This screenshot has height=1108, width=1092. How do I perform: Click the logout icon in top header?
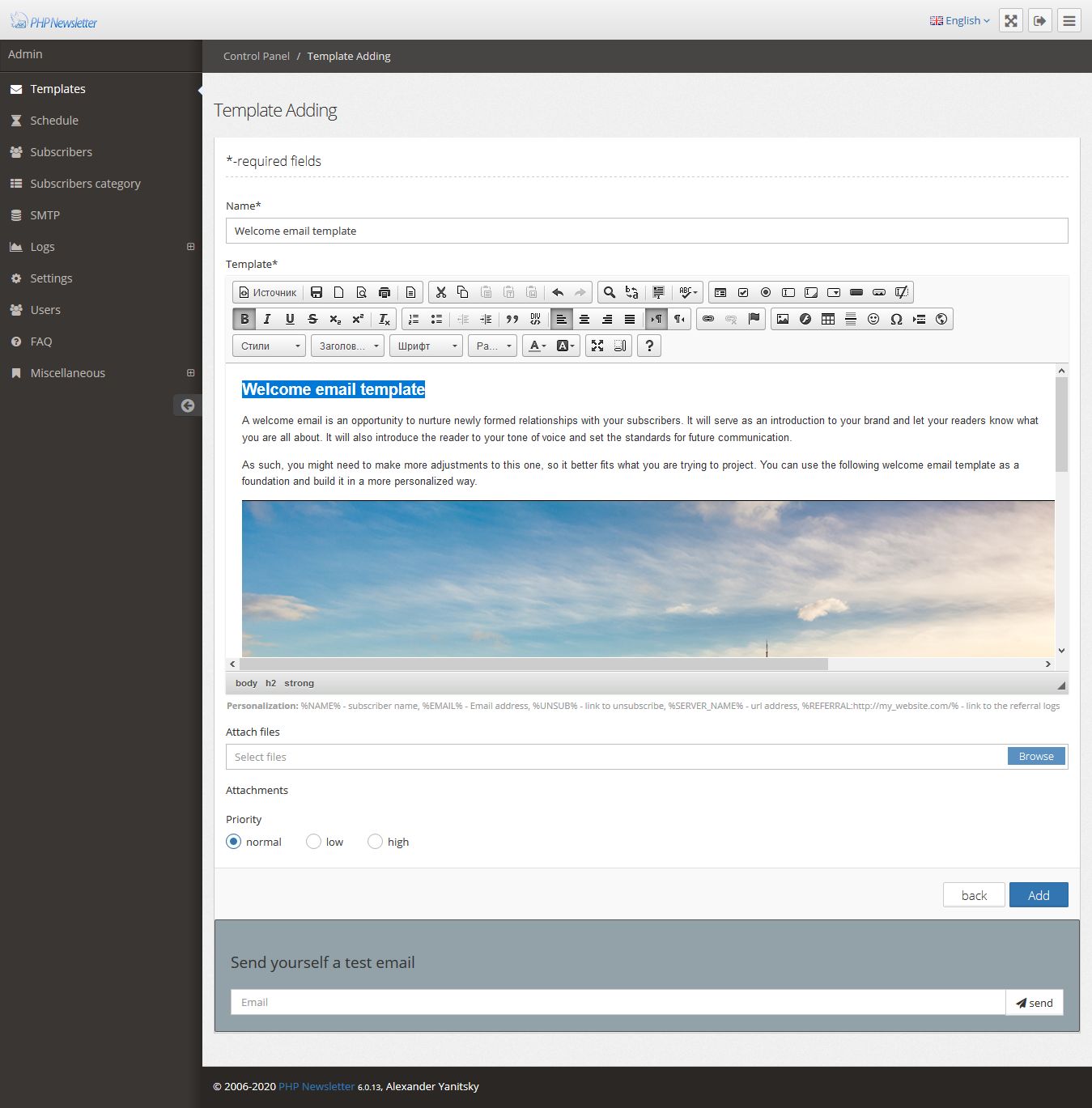pyautogui.click(x=1040, y=21)
